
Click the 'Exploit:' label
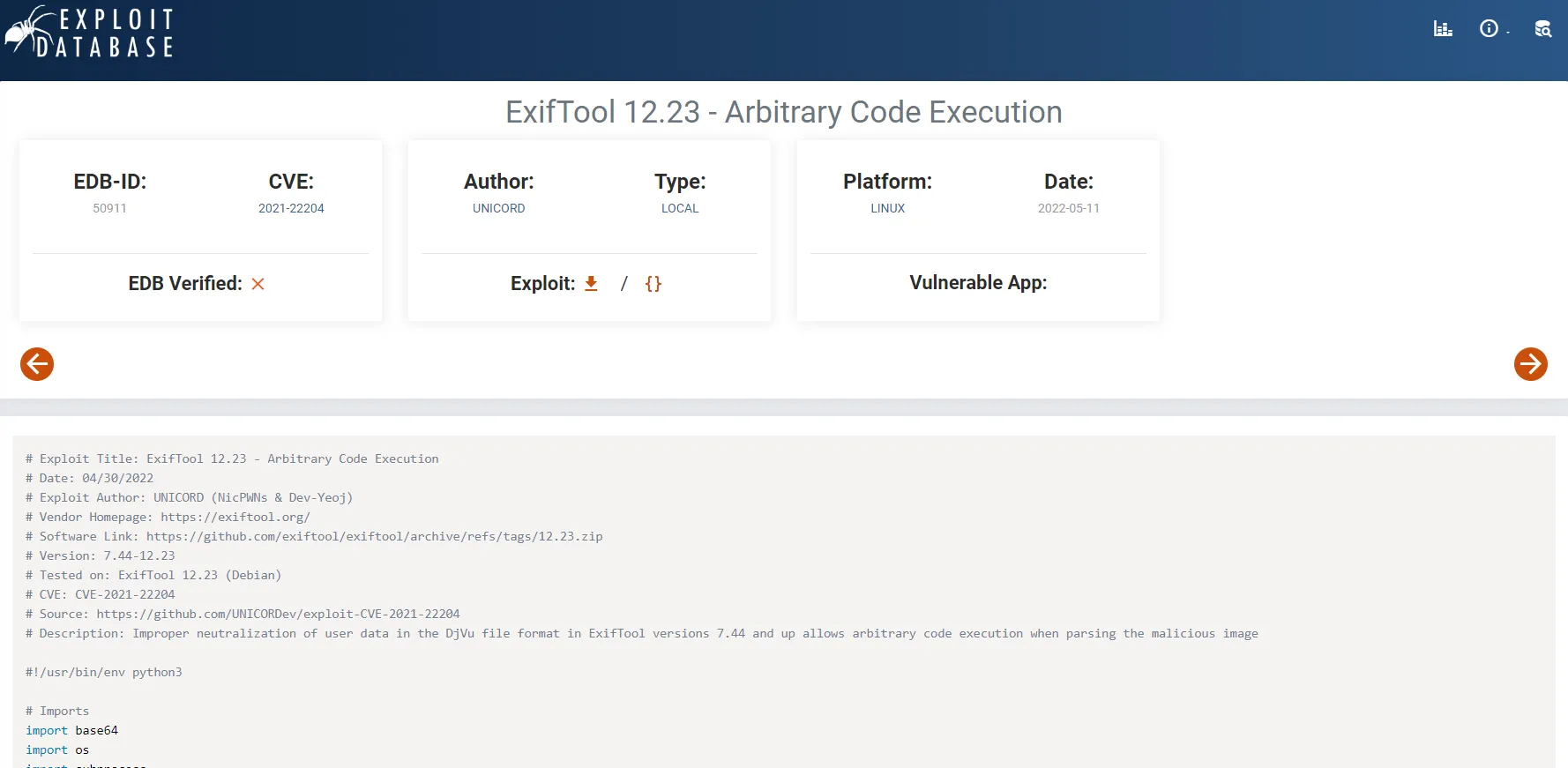(x=543, y=283)
